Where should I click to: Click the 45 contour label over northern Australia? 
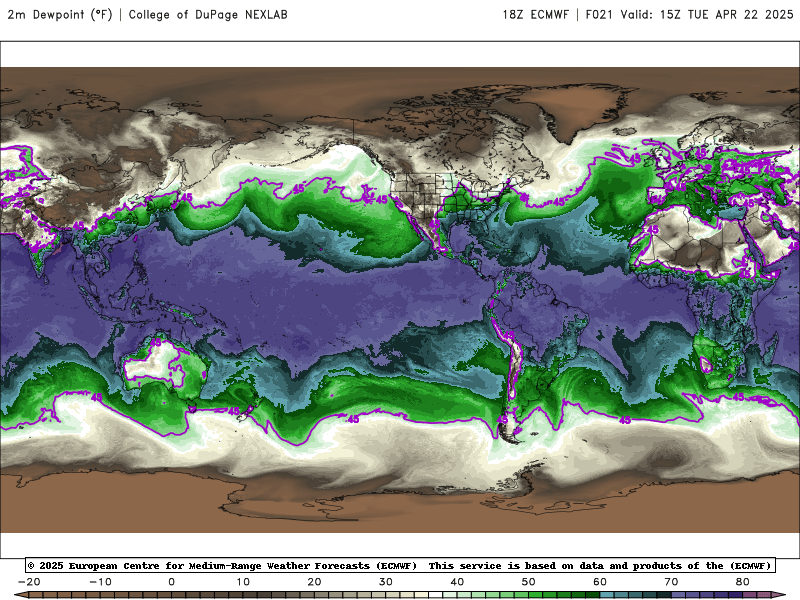click(156, 343)
